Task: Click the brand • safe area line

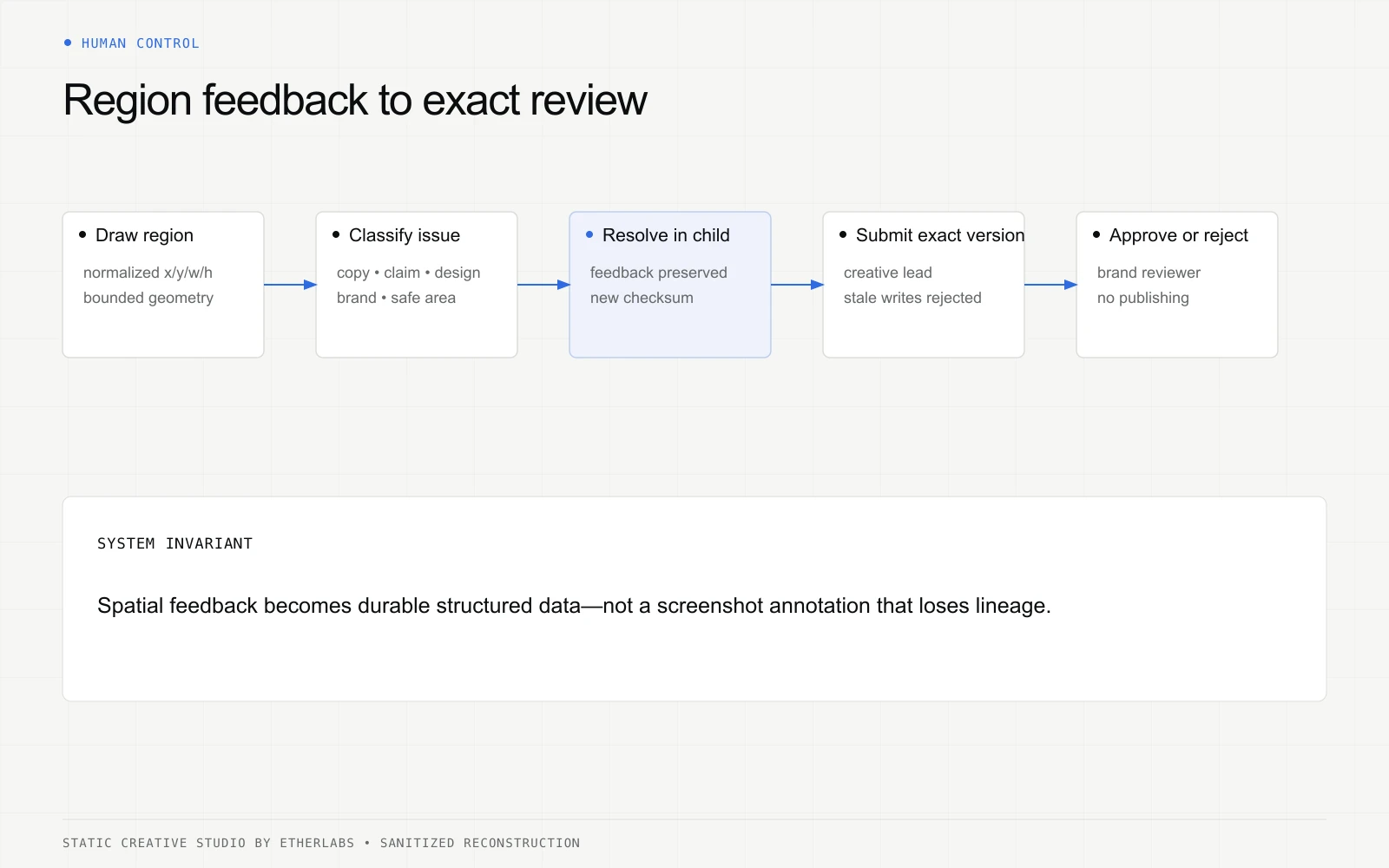Action: click(x=396, y=298)
